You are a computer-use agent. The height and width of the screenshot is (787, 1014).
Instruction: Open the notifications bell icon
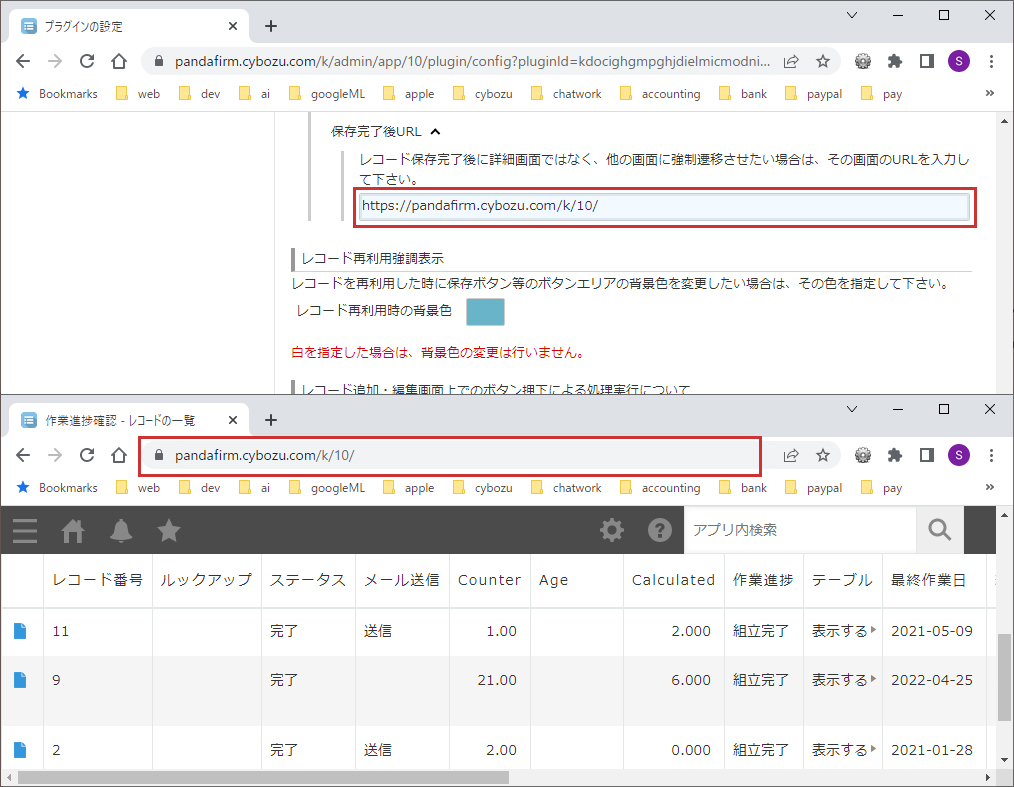[121, 530]
